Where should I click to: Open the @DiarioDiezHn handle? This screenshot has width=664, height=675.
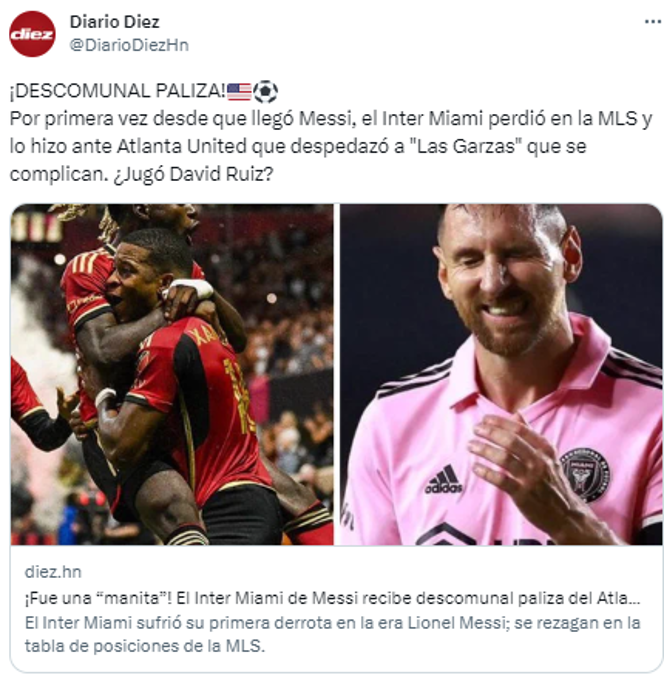click(129, 45)
